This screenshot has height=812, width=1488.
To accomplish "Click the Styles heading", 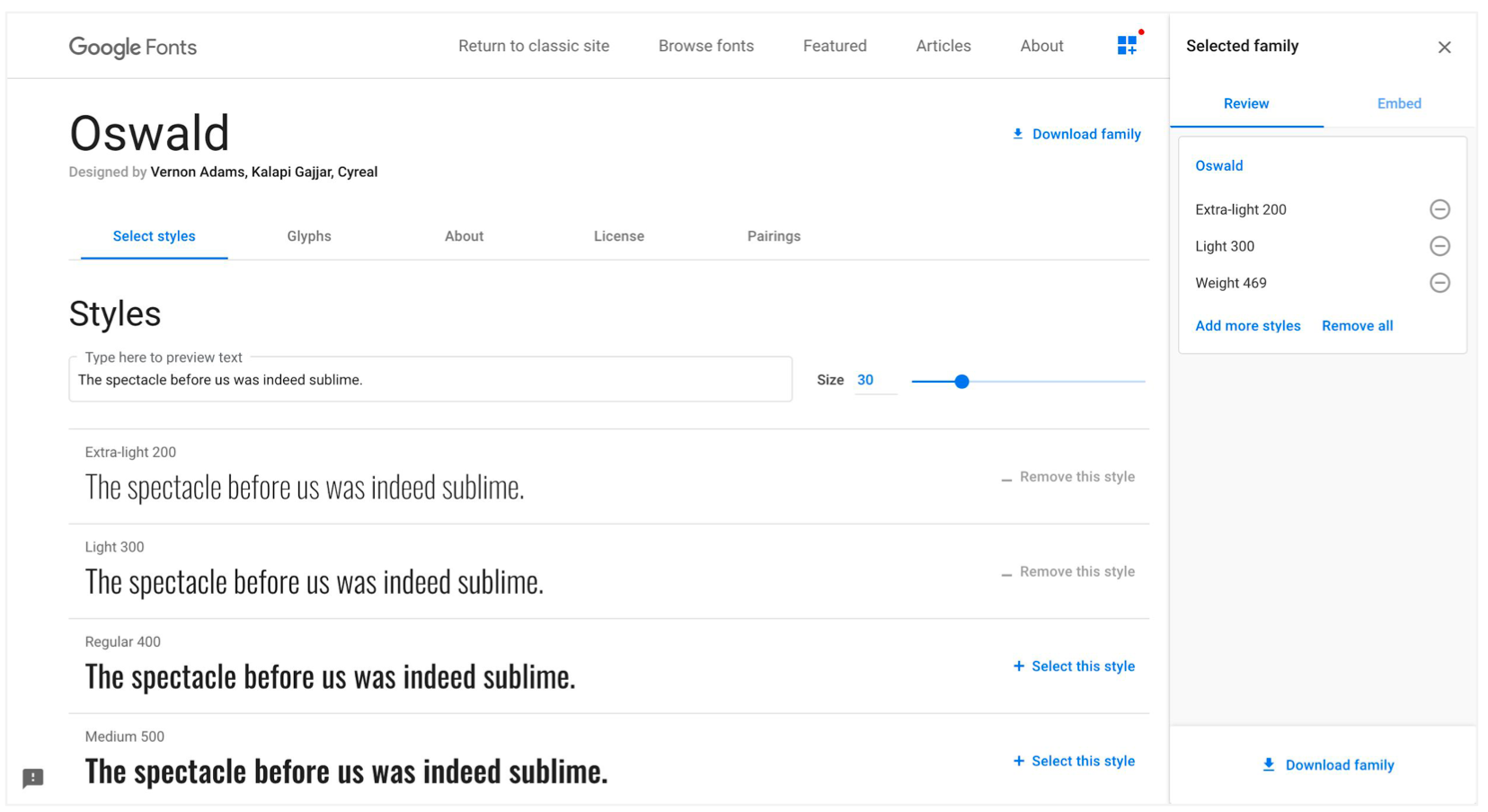I will click(115, 314).
